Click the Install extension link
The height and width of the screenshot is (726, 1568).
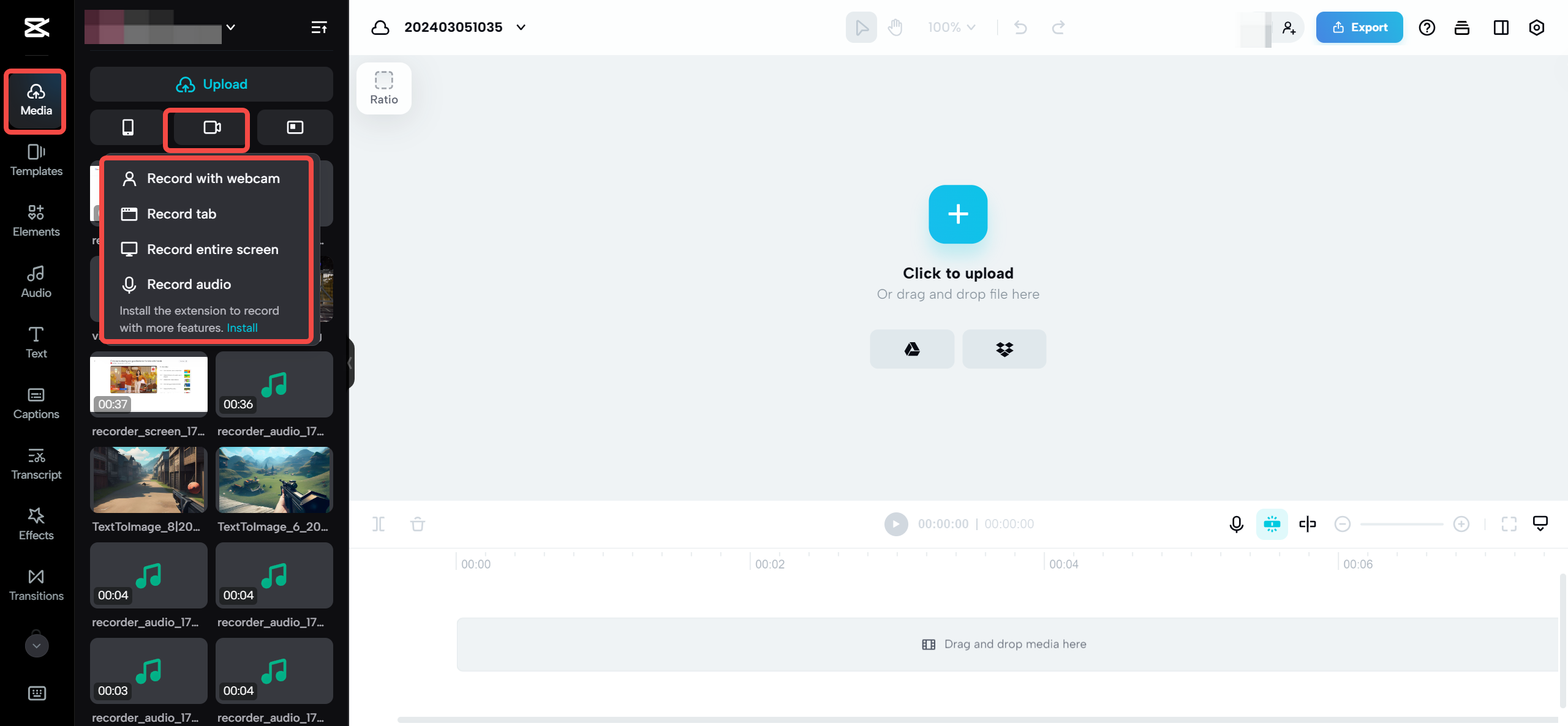point(242,327)
